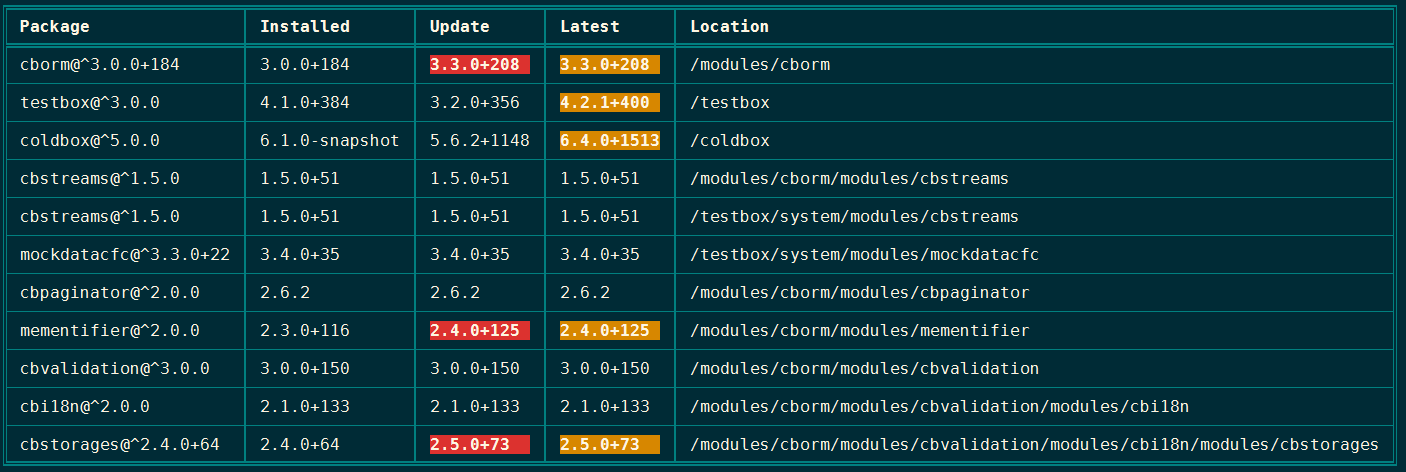Click the Update column header

tap(460, 27)
